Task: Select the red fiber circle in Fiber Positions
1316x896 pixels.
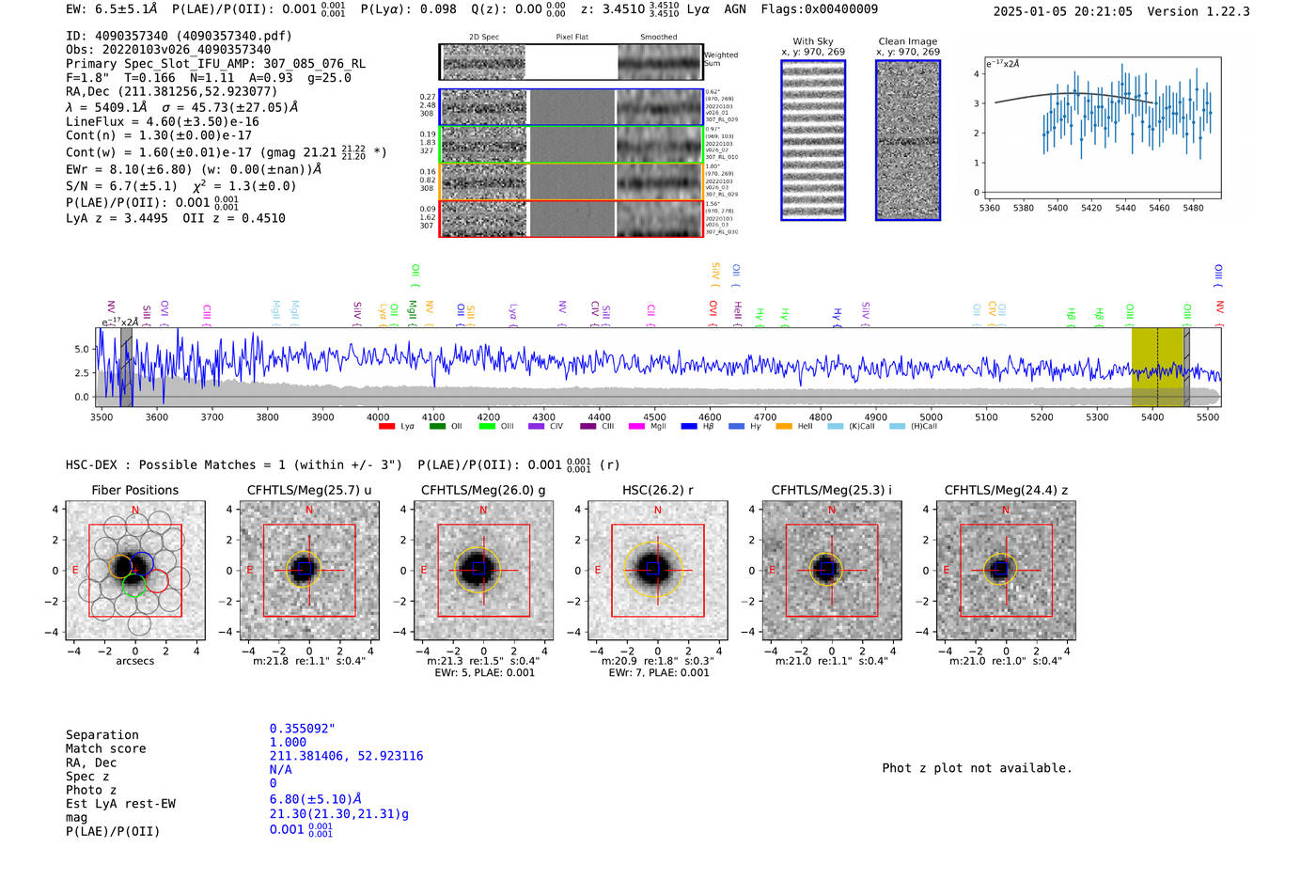Action: tap(156, 580)
